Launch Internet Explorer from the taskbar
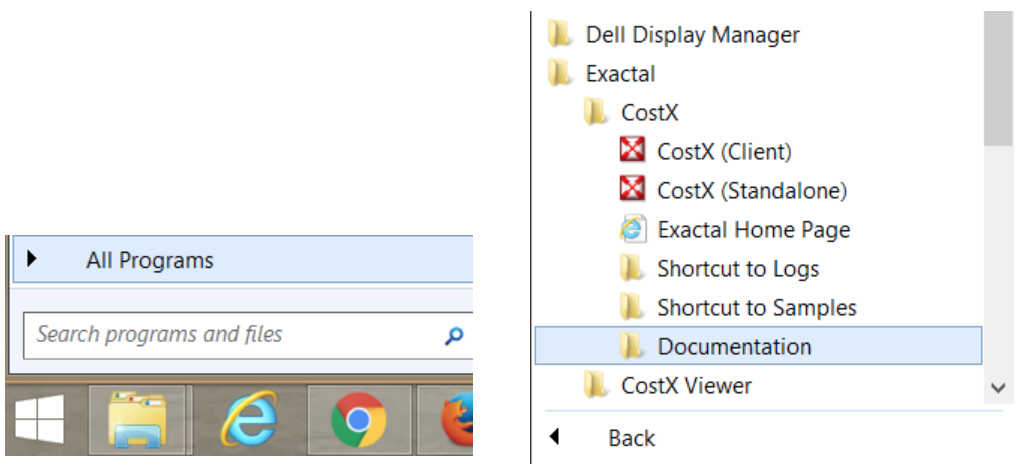 (248, 419)
